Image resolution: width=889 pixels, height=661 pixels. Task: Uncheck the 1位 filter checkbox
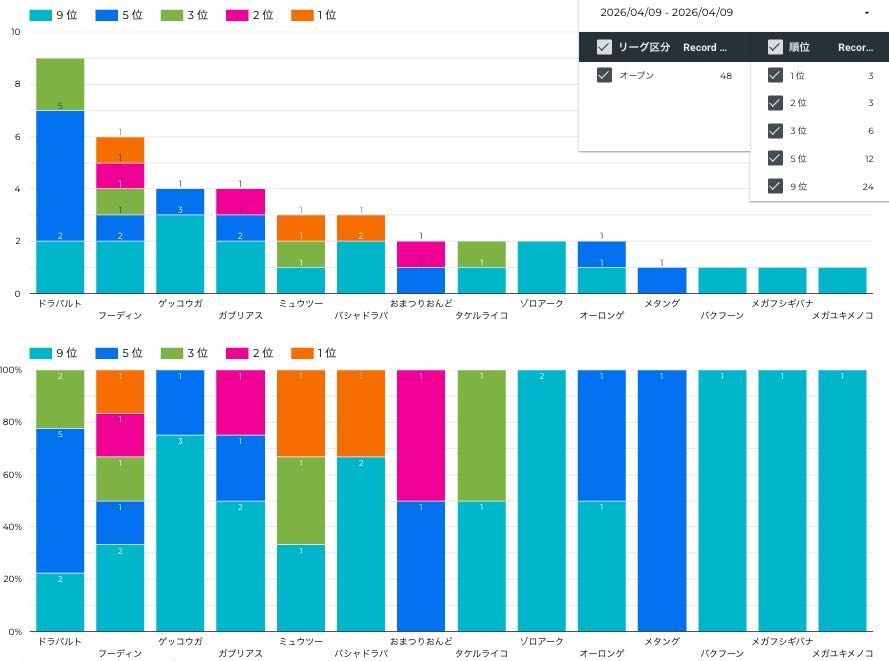point(774,75)
